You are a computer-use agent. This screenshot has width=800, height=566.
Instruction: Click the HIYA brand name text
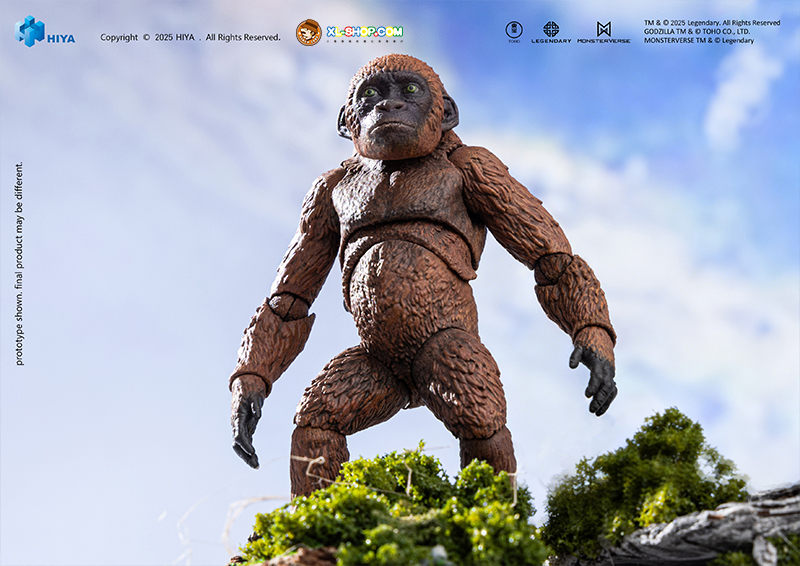[62, 39]
